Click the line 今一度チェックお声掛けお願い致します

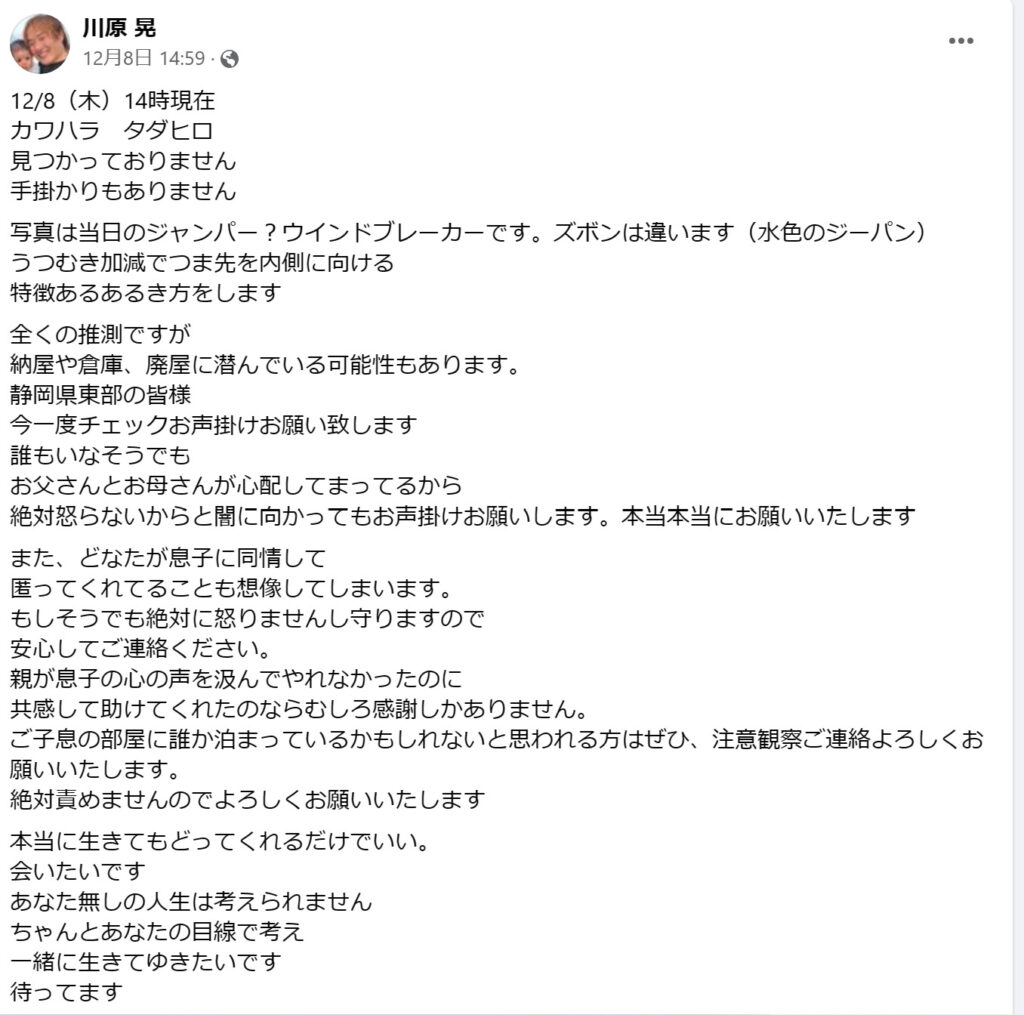[x=213, y=424]
